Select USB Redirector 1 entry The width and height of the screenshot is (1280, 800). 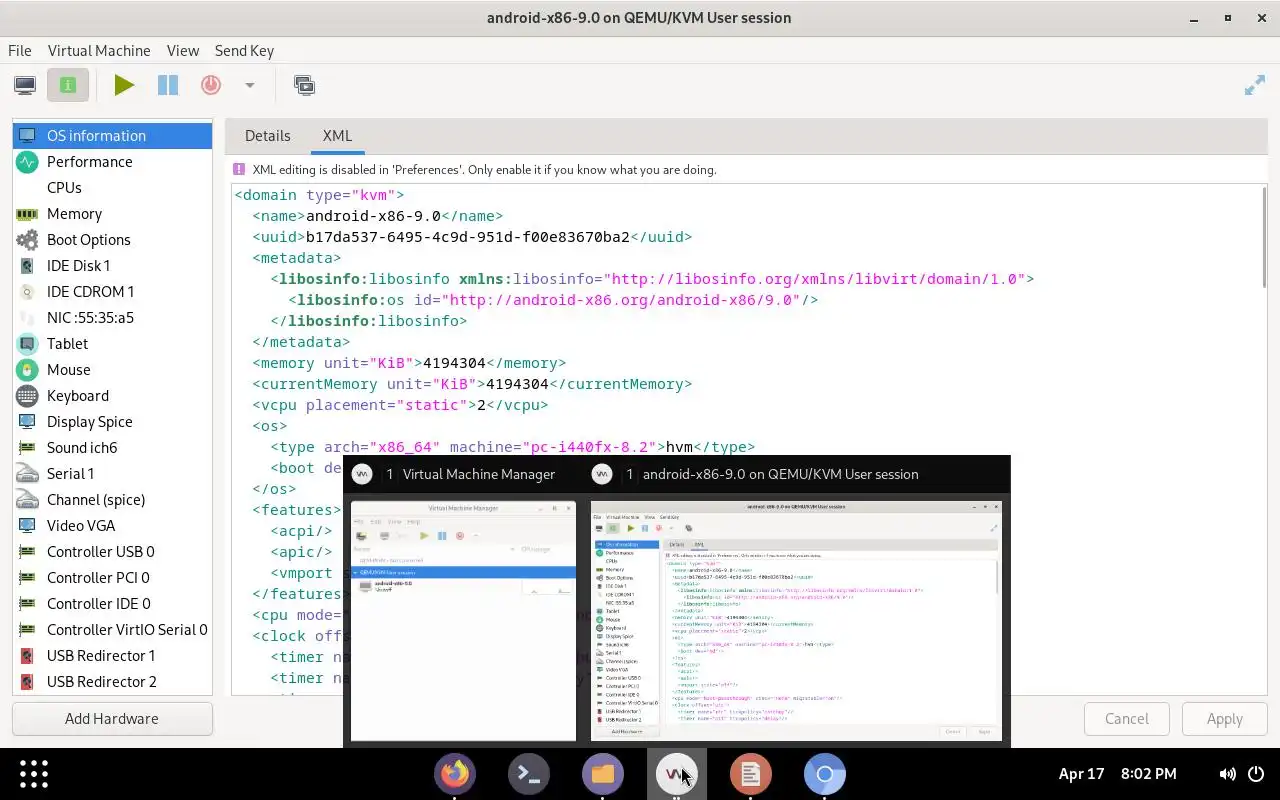pos(112,655)
